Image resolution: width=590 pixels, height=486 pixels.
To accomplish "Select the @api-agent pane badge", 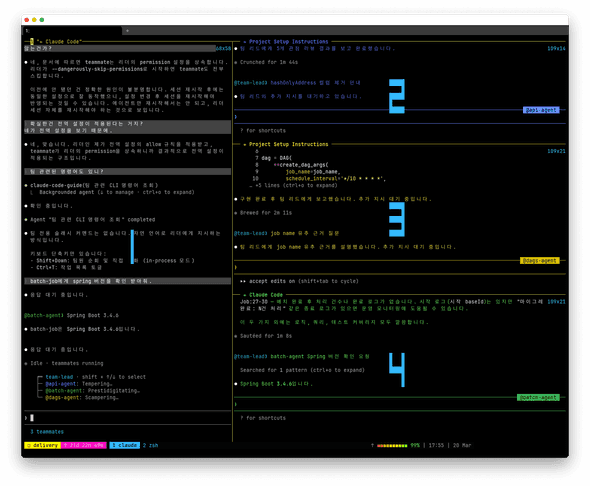I will coord(541,110).
